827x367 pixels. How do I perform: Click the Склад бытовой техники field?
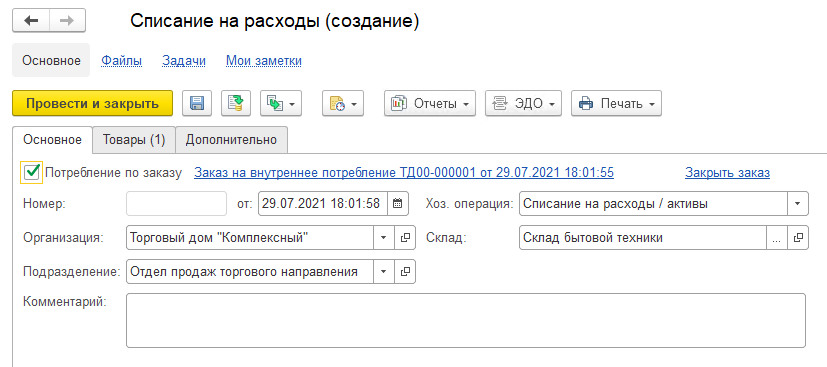click(x=642, y=238)
